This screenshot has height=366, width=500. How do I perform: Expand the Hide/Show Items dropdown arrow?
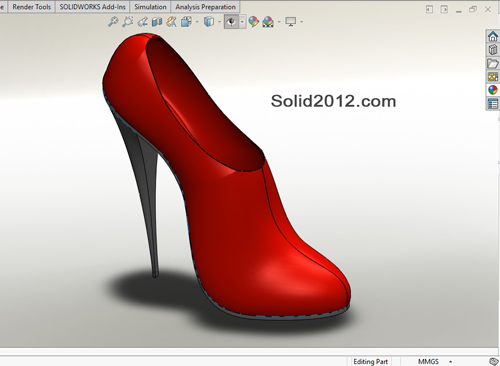pyautogui.click(x=242, y=22)
